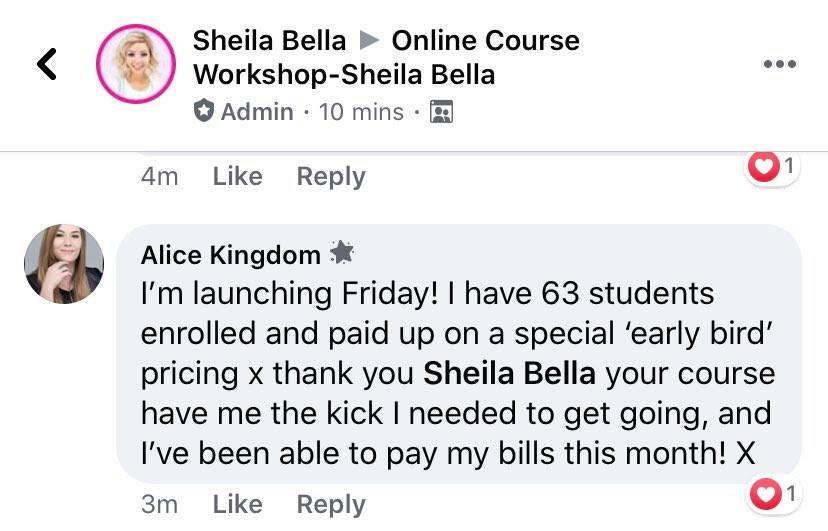Click the 3m timestamp under Alice's comment
Screen dimensions: 828x531
click(159, 505)
